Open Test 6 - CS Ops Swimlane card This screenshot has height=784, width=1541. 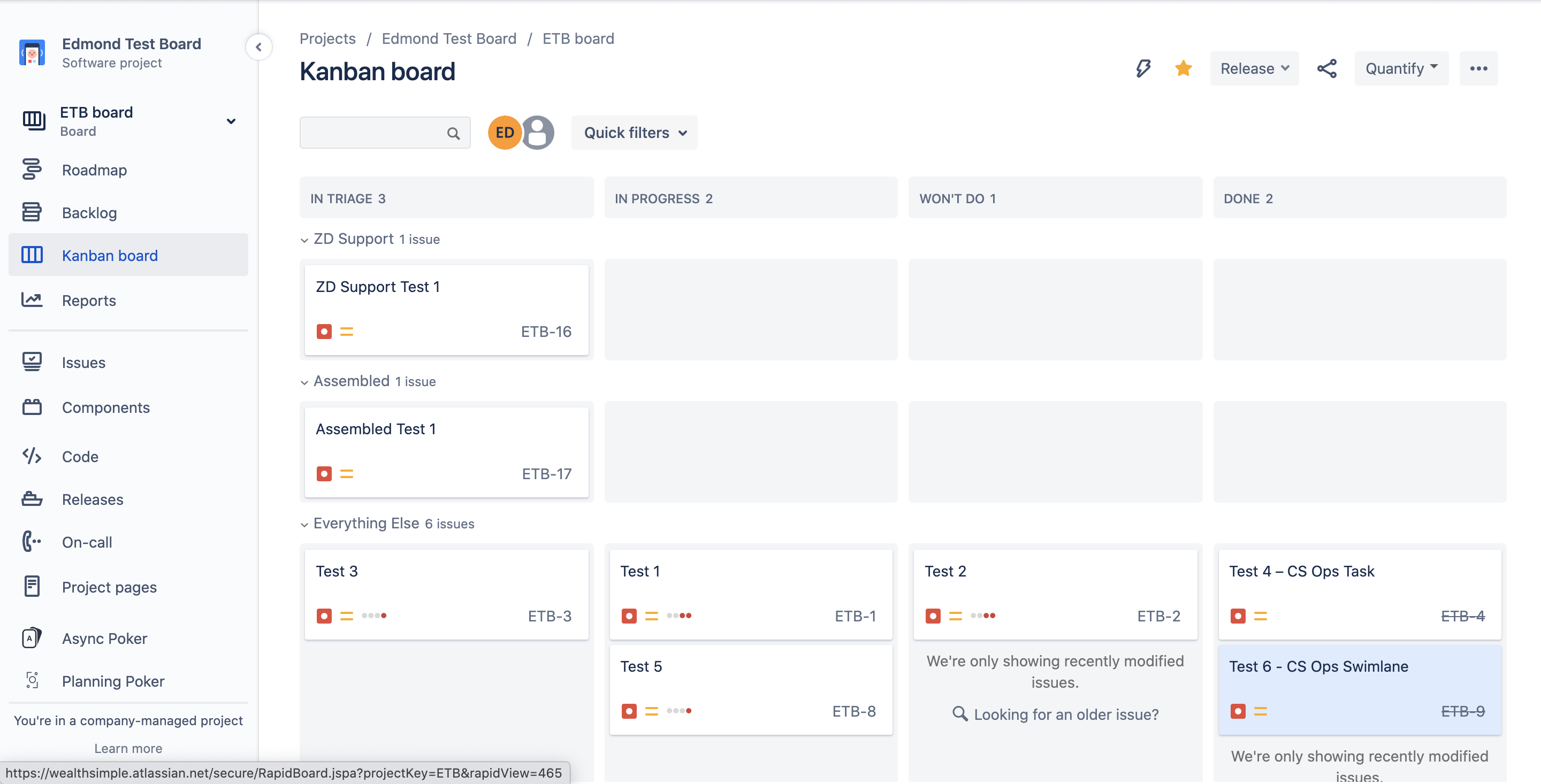(x=1360, y=689)
